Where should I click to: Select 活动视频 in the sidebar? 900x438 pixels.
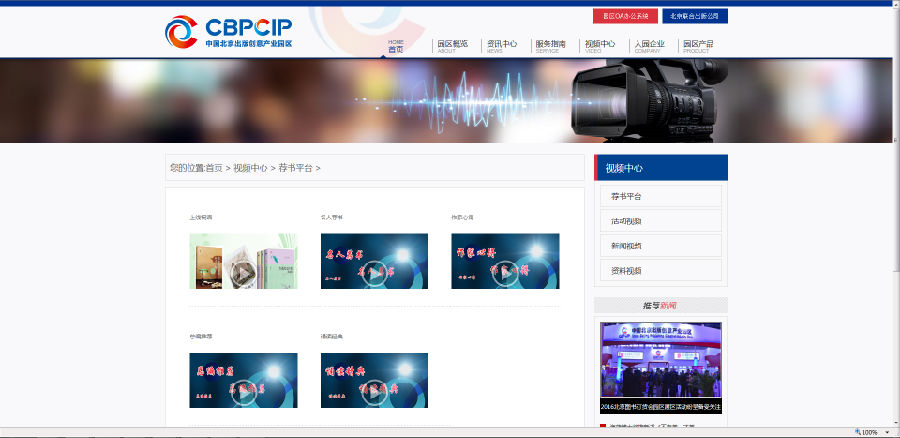click(x=661, y=221)
